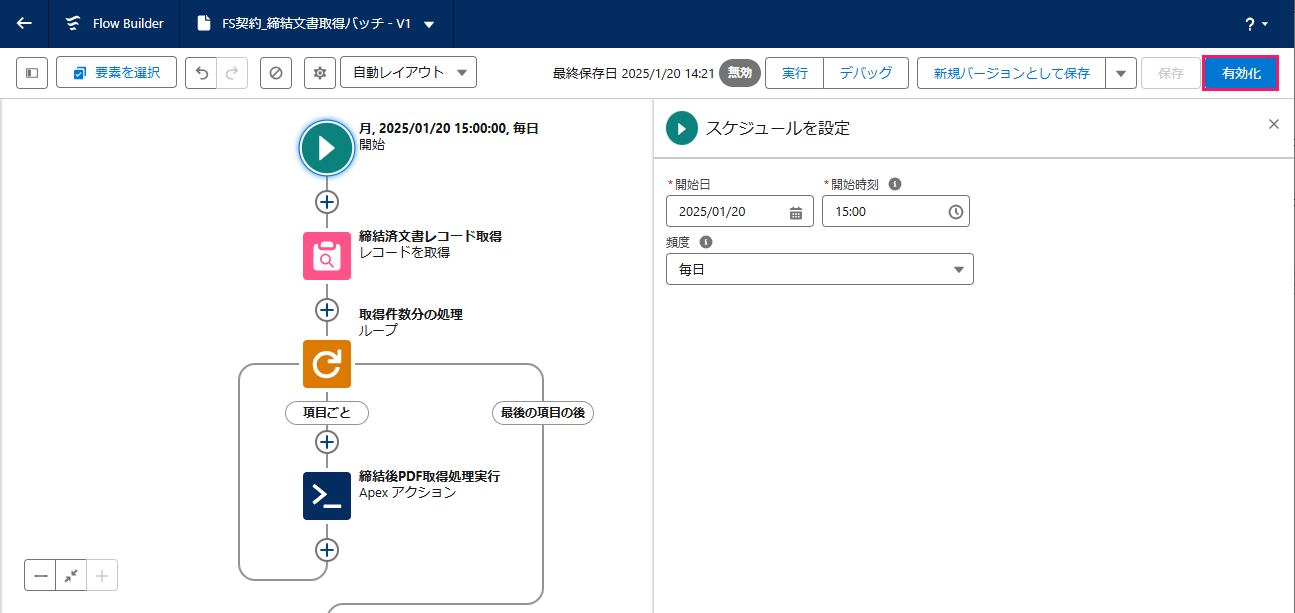Open the 自動レイアウト layout dropdown
The height and width of the screenshot is (613, 1295).
coord(408,73)
